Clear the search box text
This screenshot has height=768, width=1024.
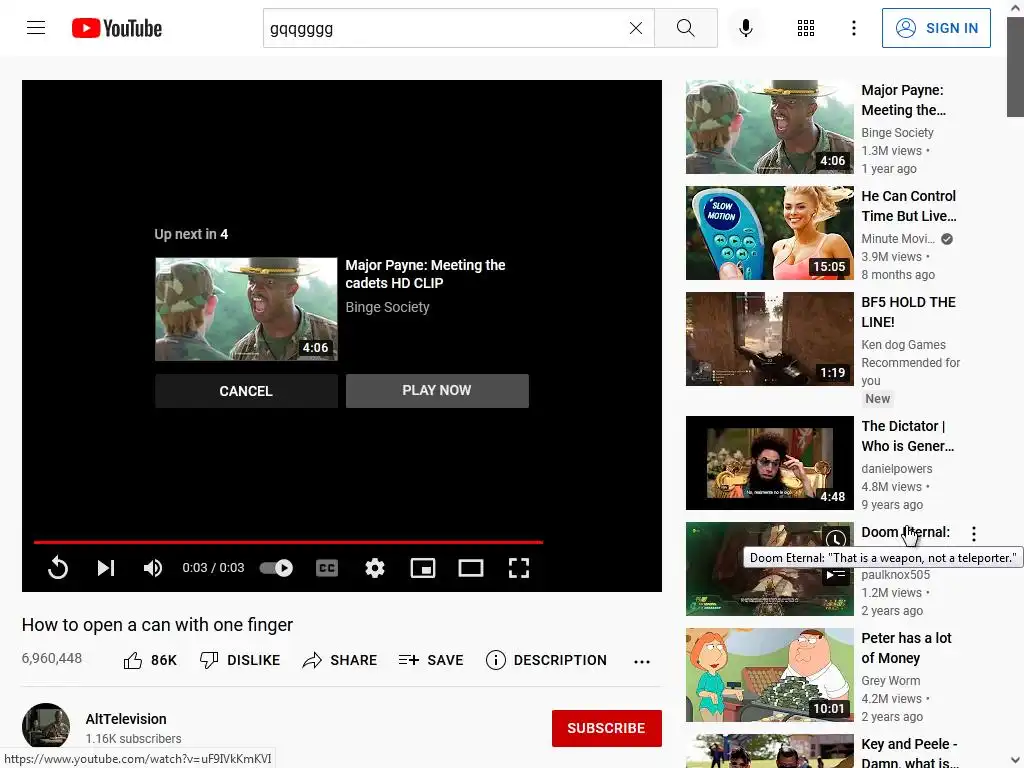(635, 28)
